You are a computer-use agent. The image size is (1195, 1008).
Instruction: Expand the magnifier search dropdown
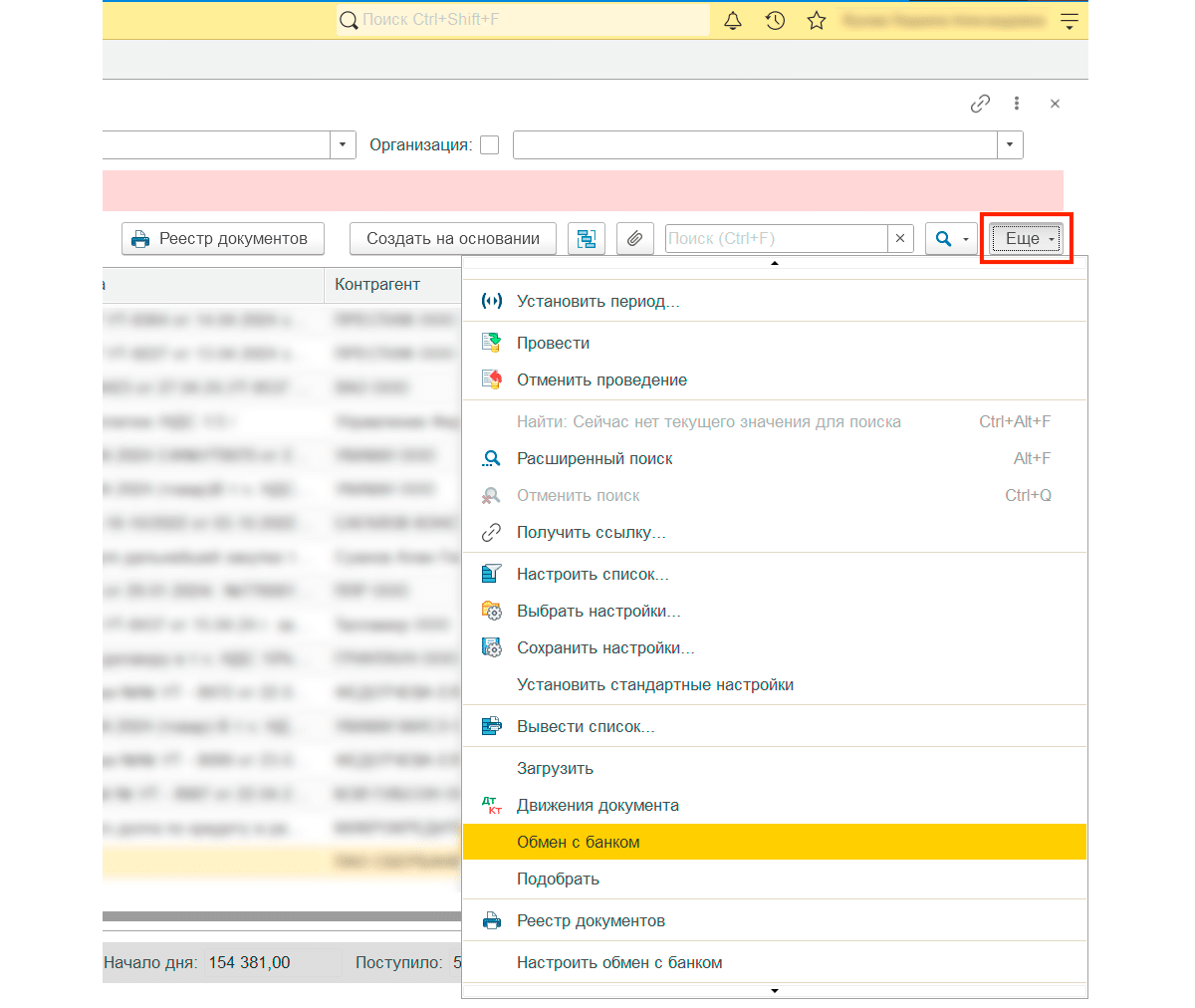click(x=951, y=239)
